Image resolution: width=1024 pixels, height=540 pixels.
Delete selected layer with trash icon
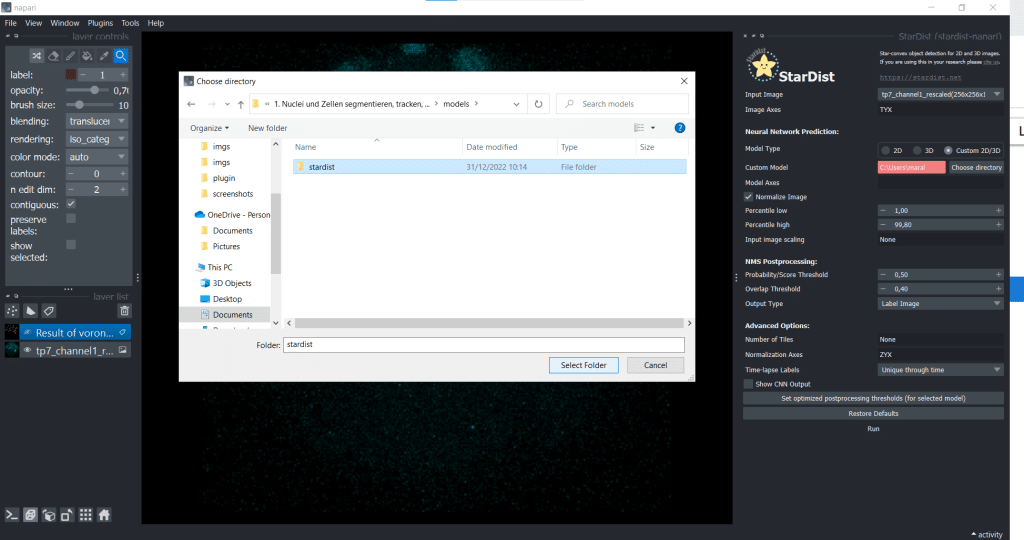124,311
